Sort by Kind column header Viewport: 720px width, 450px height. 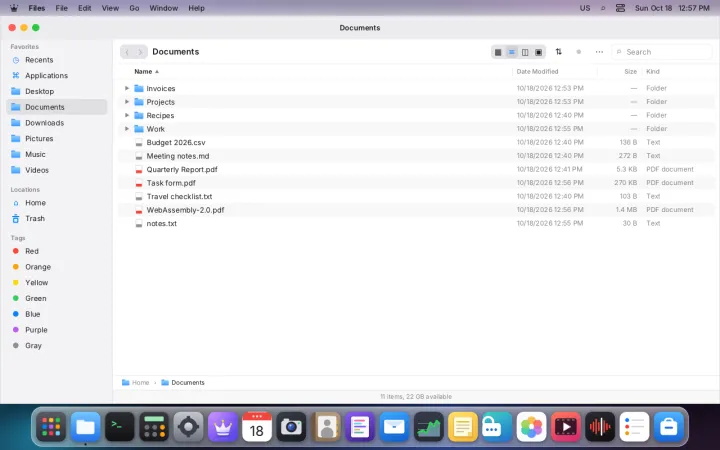click(652, 72)
